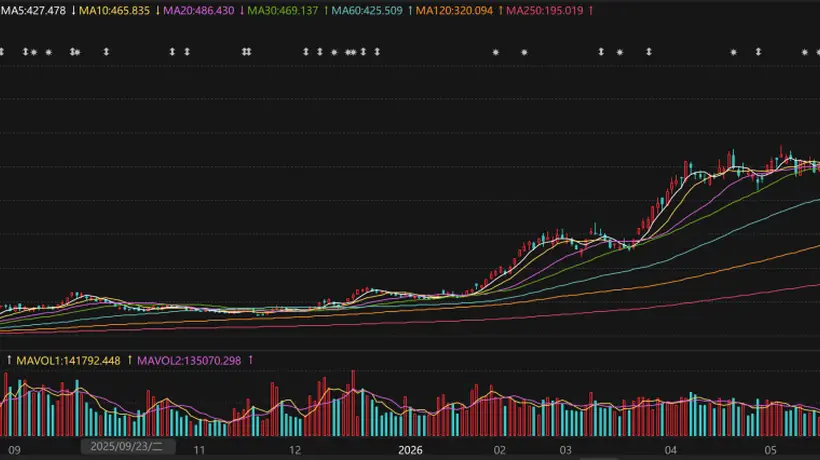
Task: Click the double-arrow marker just before 05
Action: 758,52
